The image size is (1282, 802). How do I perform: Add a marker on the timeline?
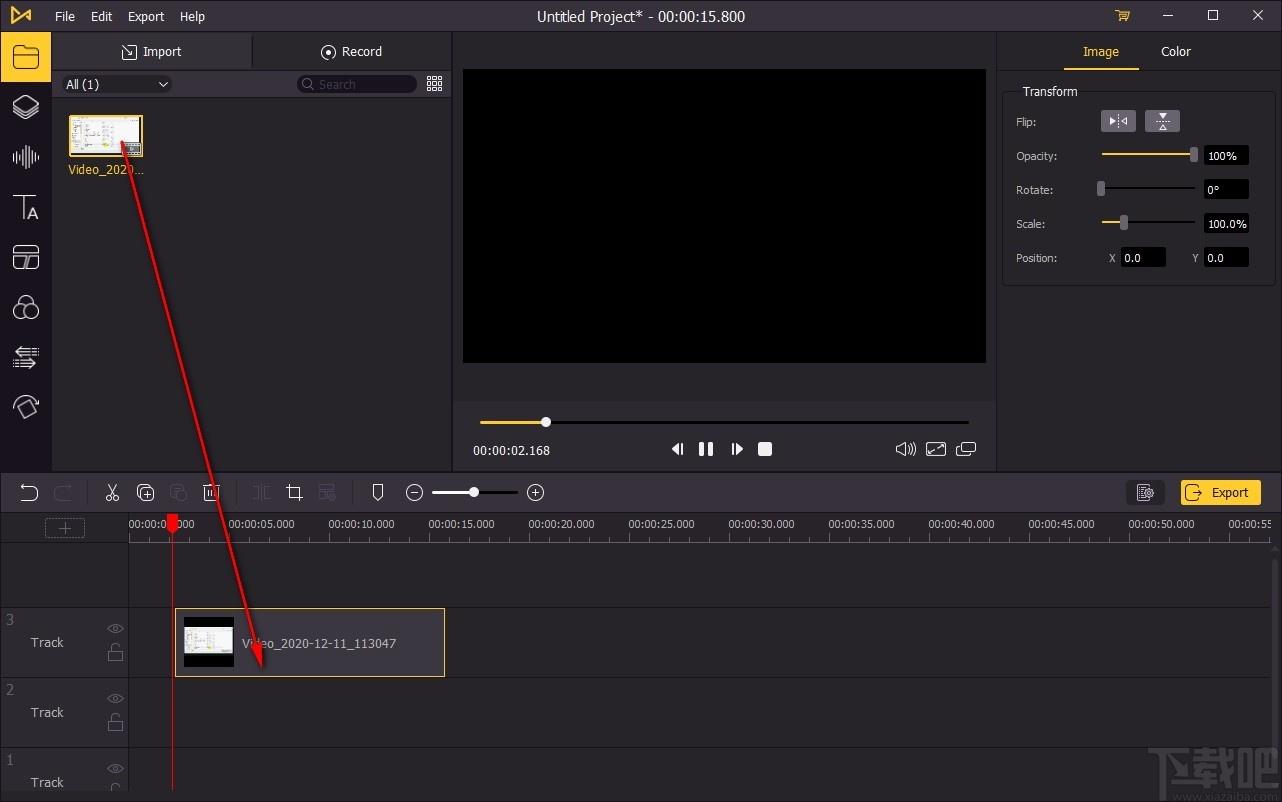[x=378, y=492]
